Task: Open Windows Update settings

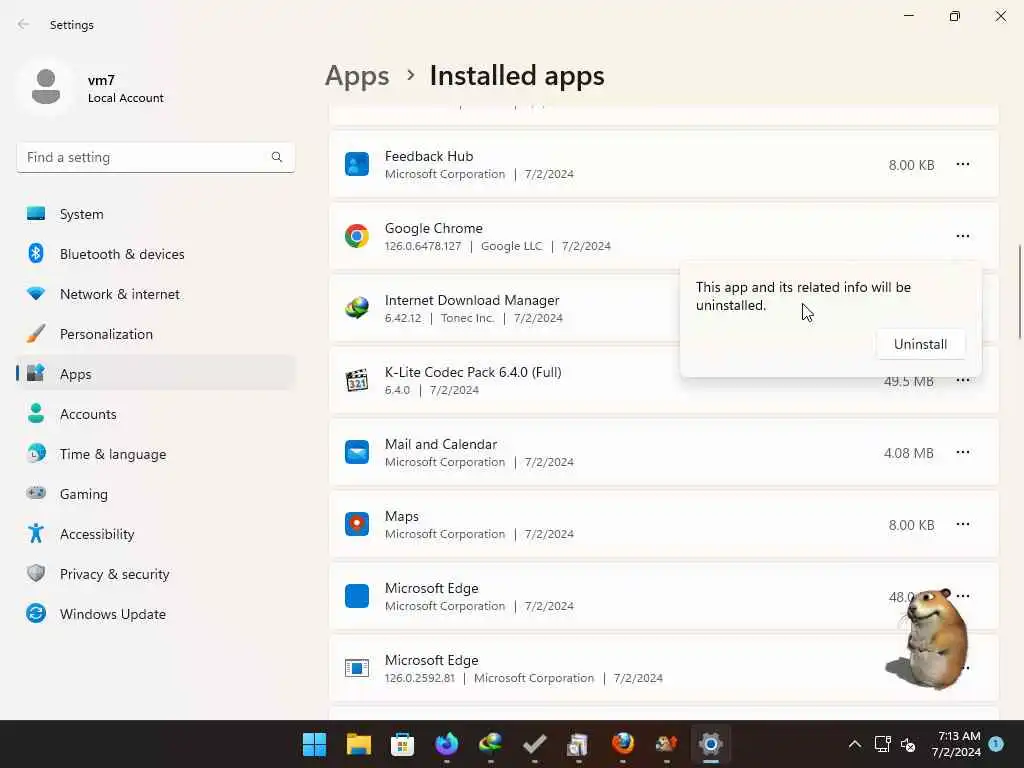Action: pos(155,614)
